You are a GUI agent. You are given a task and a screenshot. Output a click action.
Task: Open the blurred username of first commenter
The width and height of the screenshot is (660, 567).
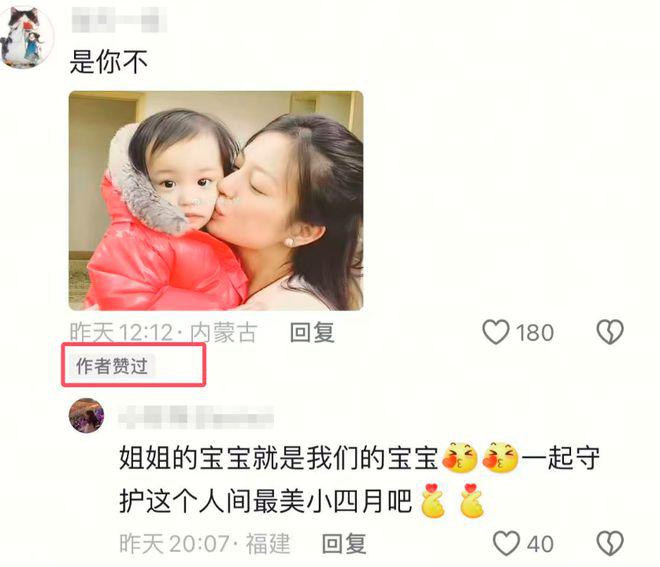click(119, 20)
